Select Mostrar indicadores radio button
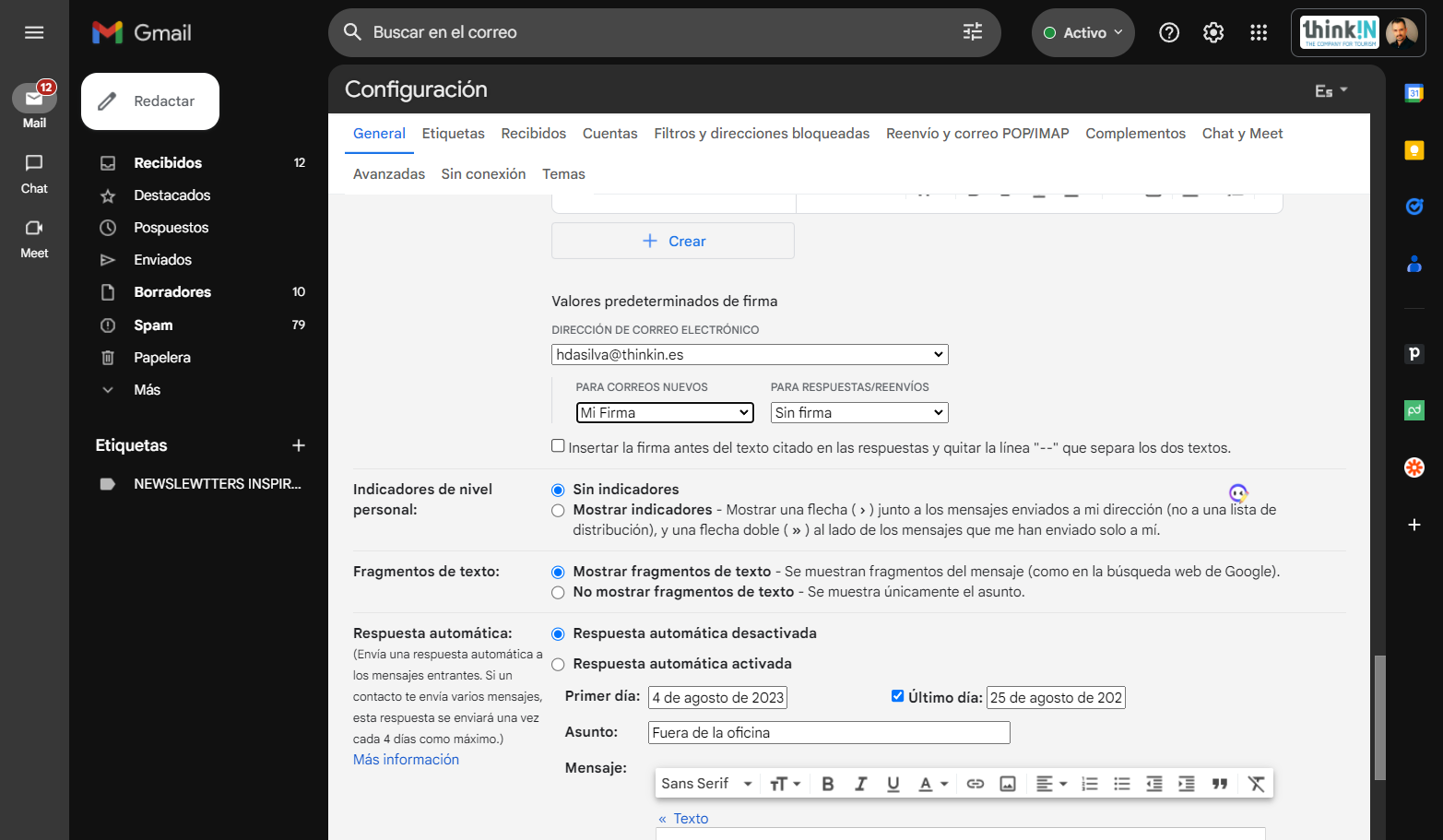1443x840 pixels. [x=558, y=510]
